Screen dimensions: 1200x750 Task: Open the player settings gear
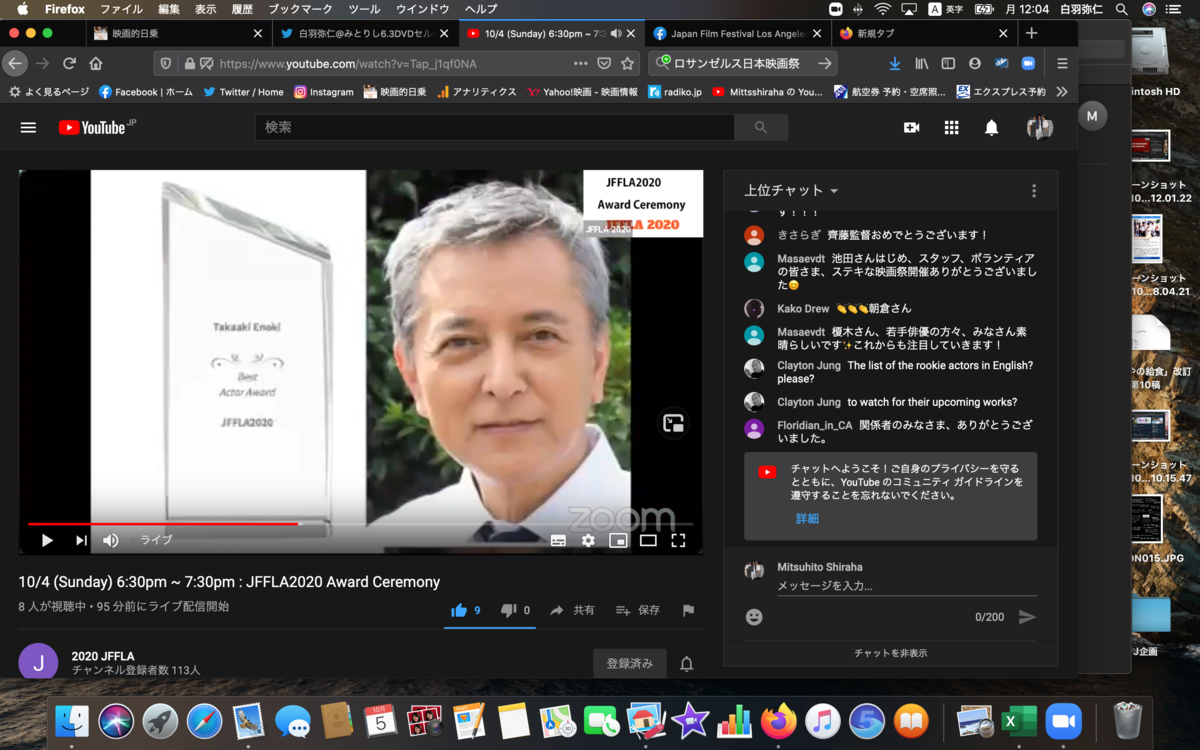point(588,541)
